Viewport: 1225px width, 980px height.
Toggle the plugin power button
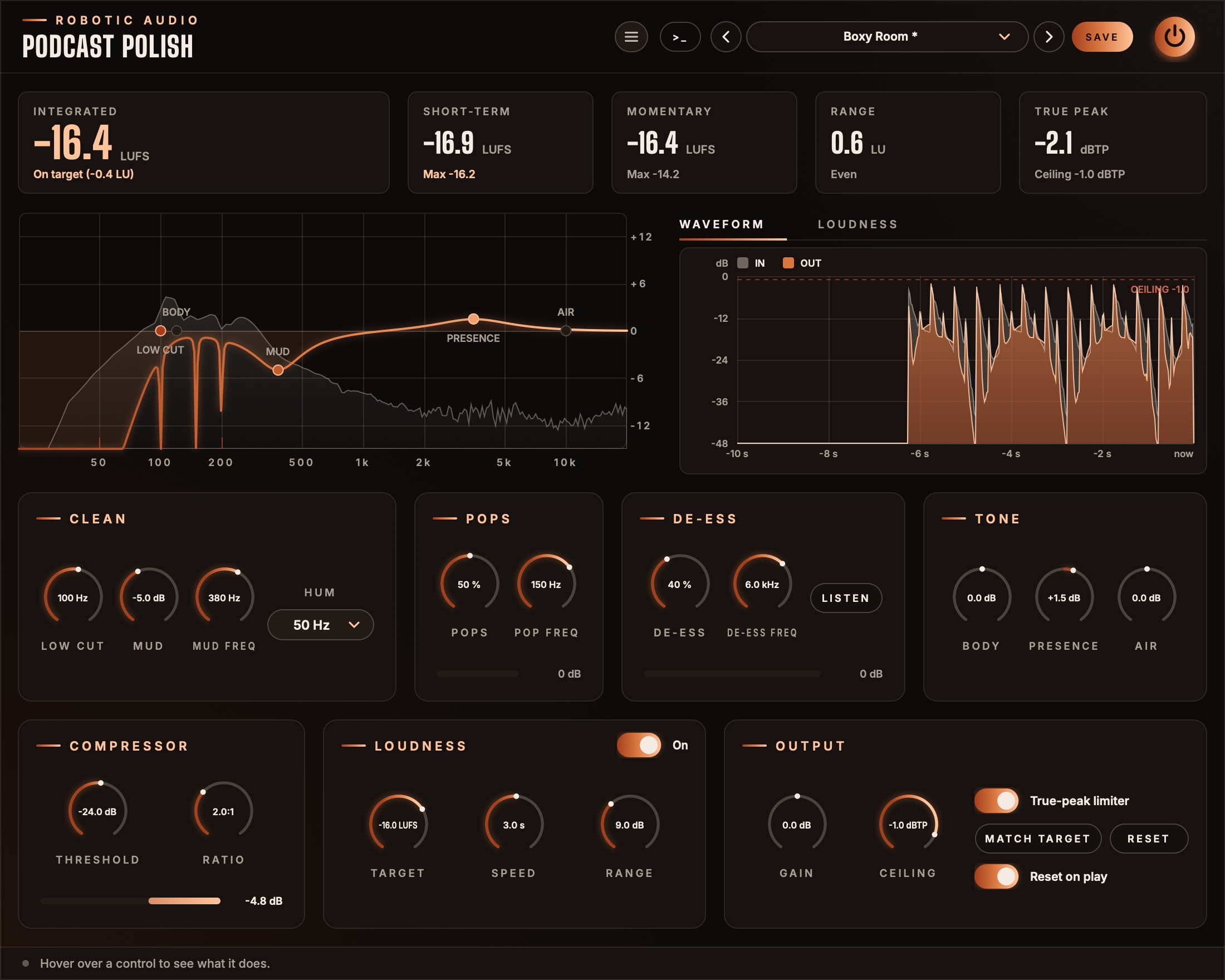tap(1174, 37)
